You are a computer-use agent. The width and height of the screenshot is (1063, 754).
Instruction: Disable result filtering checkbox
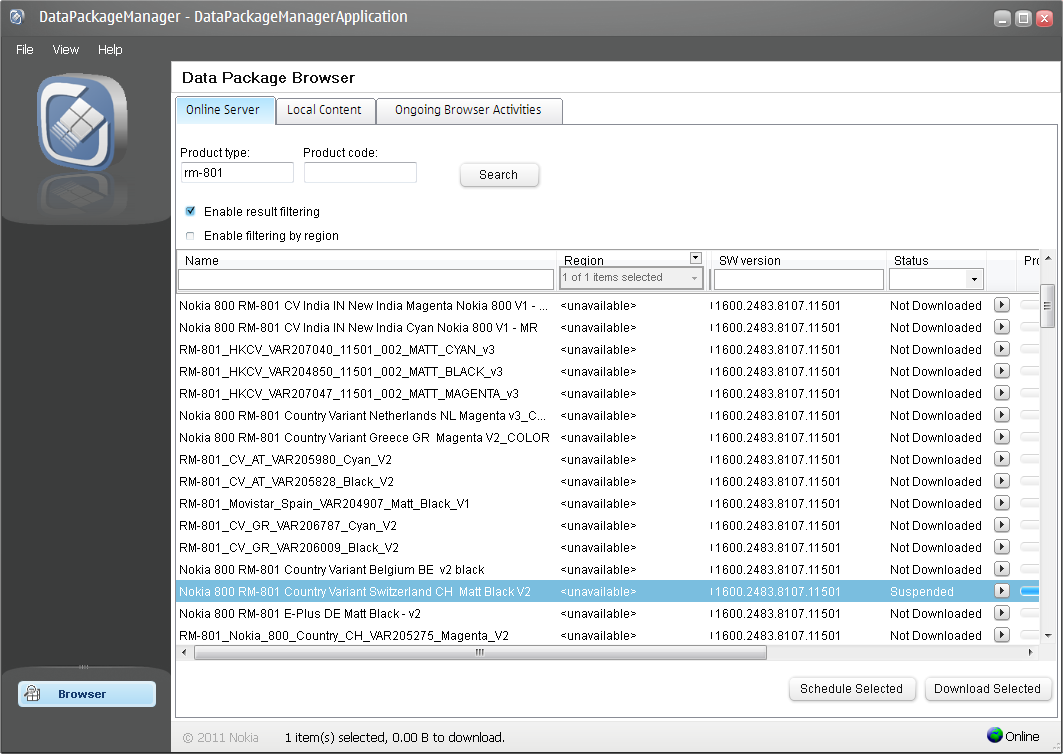coord(190,211)
